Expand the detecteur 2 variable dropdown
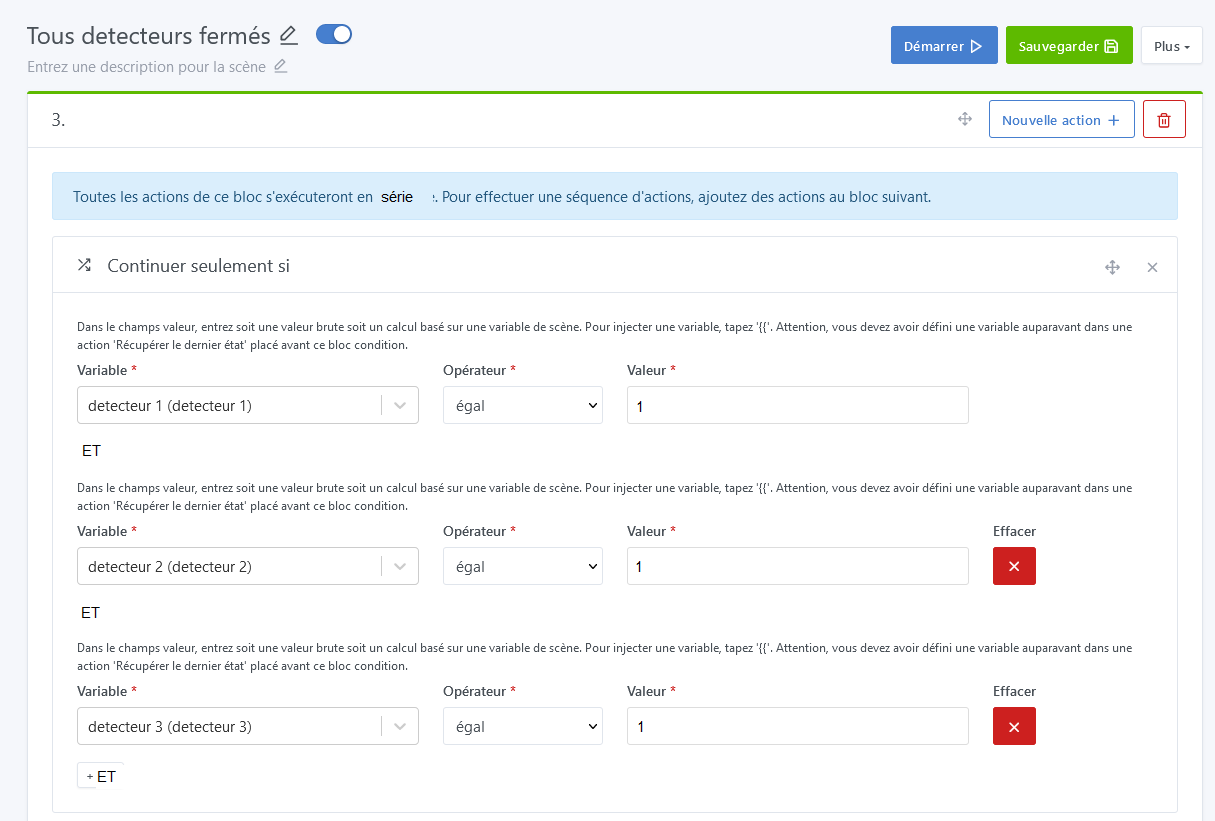 pos(400,567)
